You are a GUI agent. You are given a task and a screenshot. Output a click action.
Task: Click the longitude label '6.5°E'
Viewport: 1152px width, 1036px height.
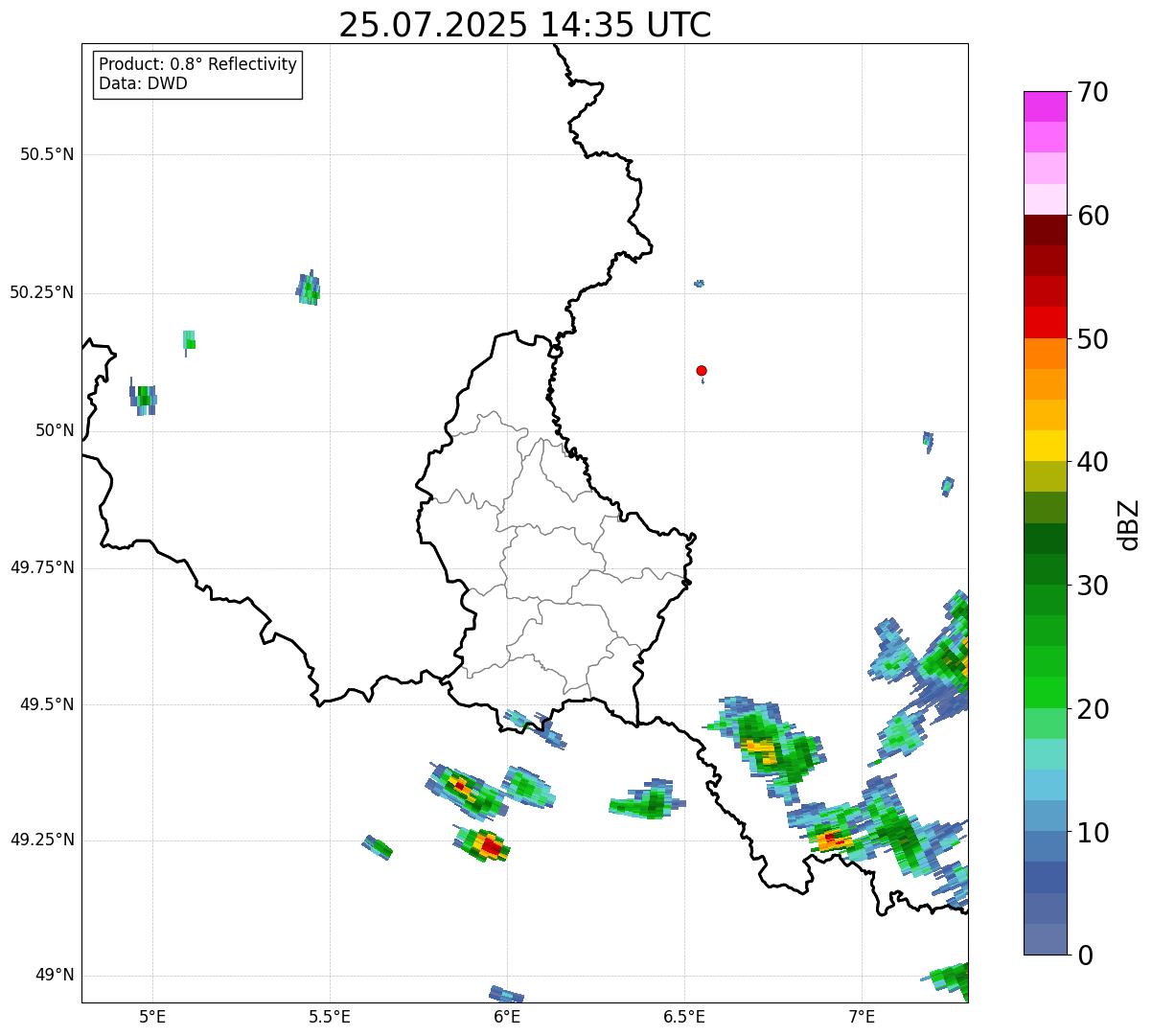coord(684,1016)
